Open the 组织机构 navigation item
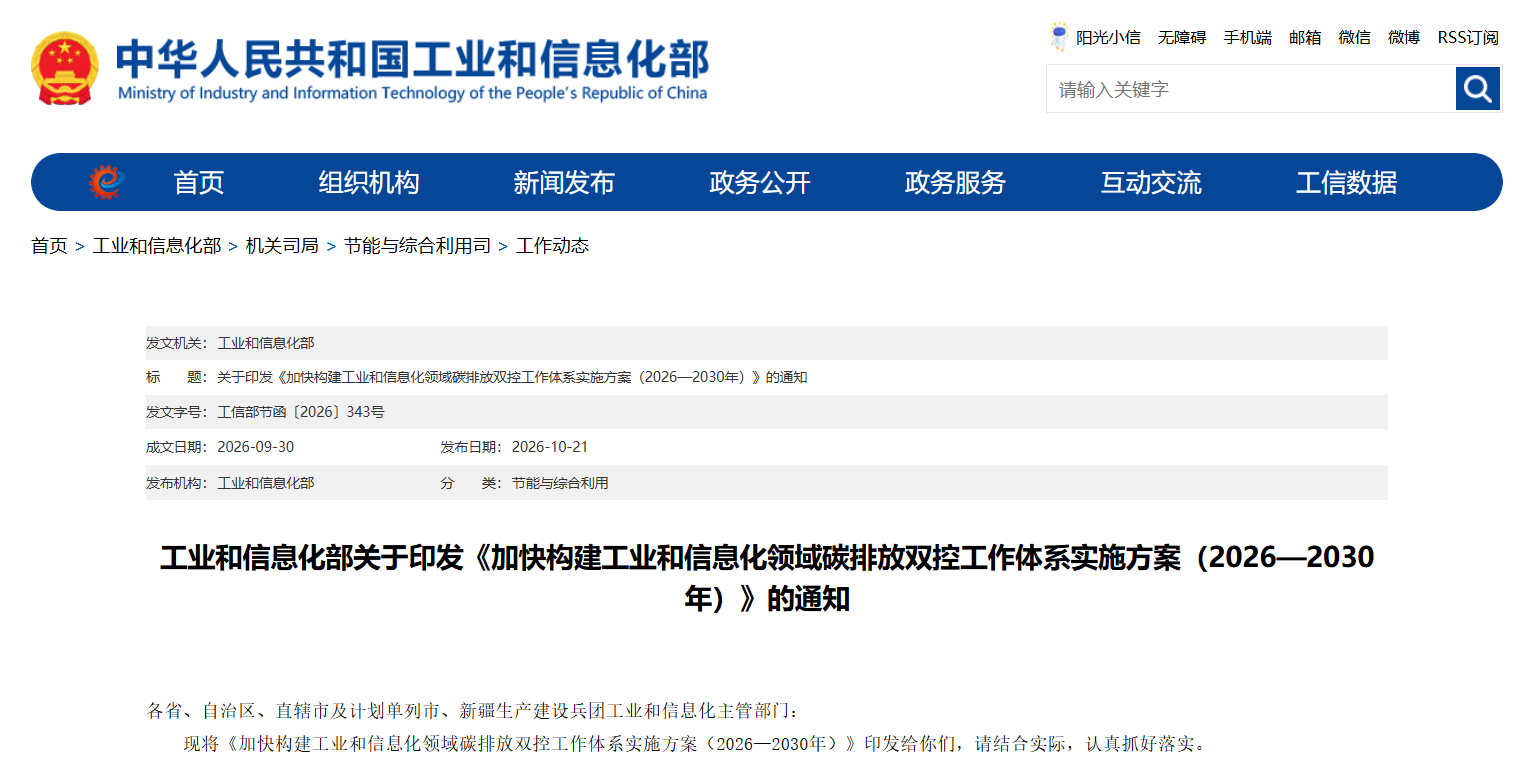This screenshot has height=770, width=1518. tap(369, 182)
